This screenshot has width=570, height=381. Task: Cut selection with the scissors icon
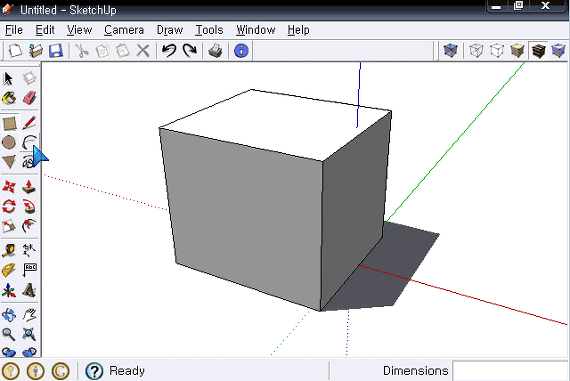82,51
